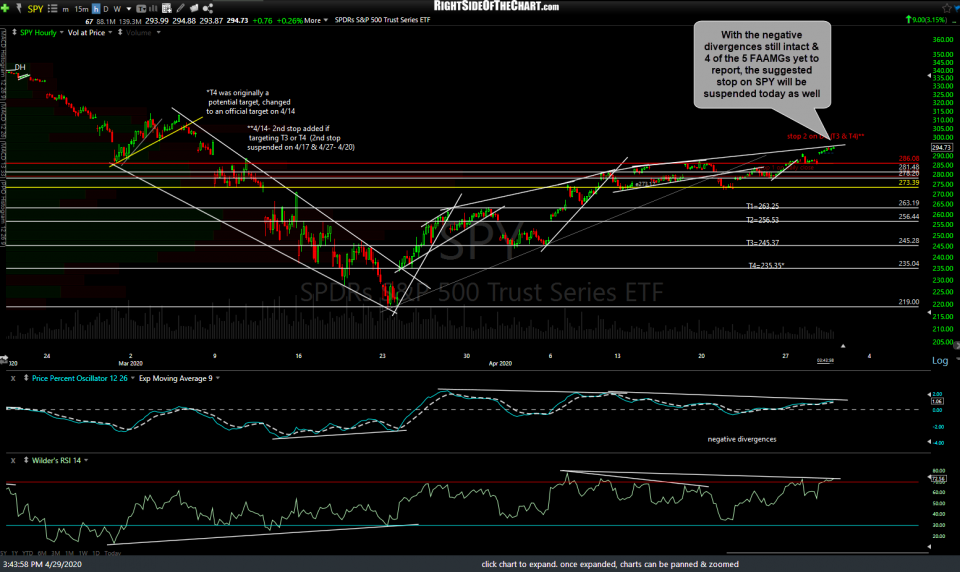
Task: Click the 294.73 current price marker
Action: tap(941, 147)
